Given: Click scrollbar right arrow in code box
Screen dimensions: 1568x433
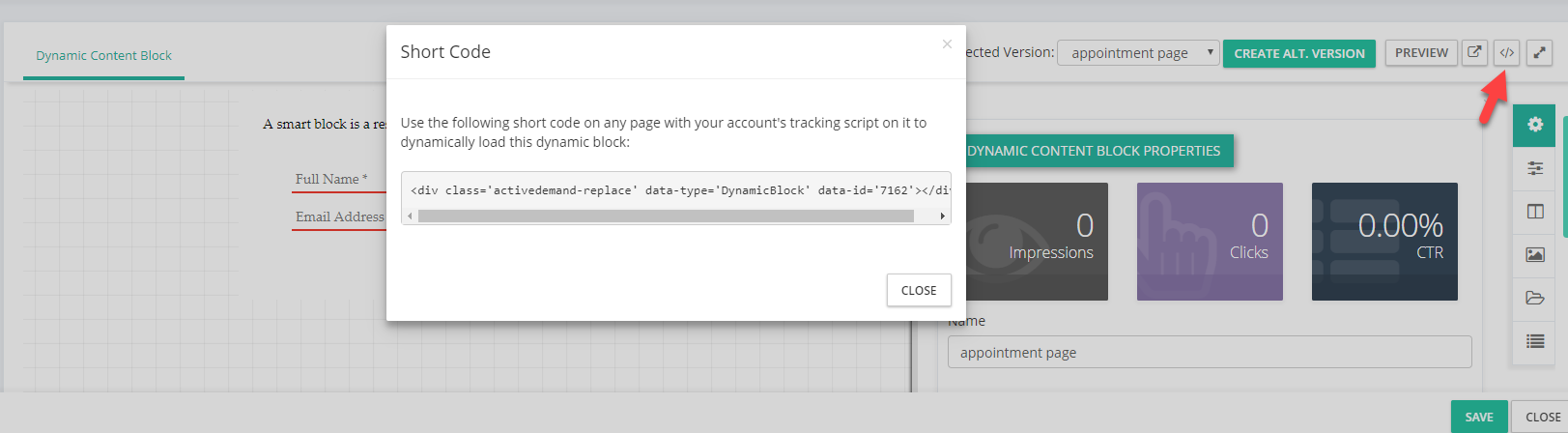Looking at the screenshot, I should pyautogui.click(x=943, y=216).
